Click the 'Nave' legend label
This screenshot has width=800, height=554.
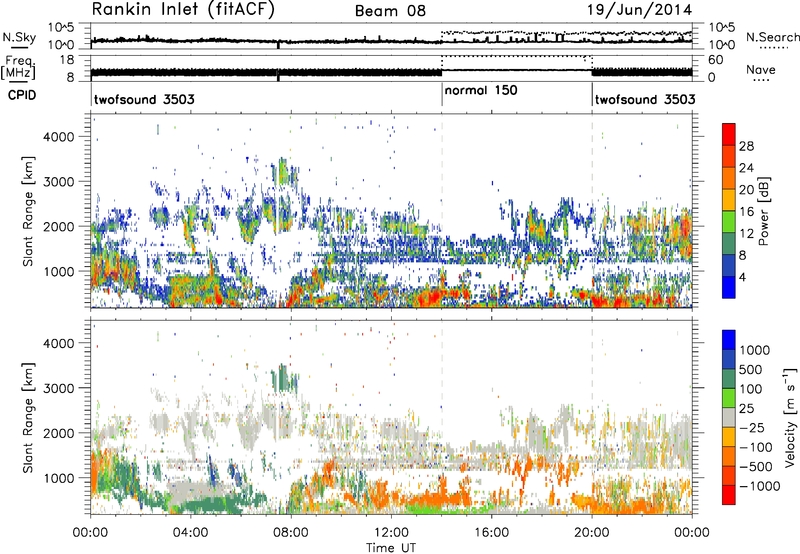(761, 70)
